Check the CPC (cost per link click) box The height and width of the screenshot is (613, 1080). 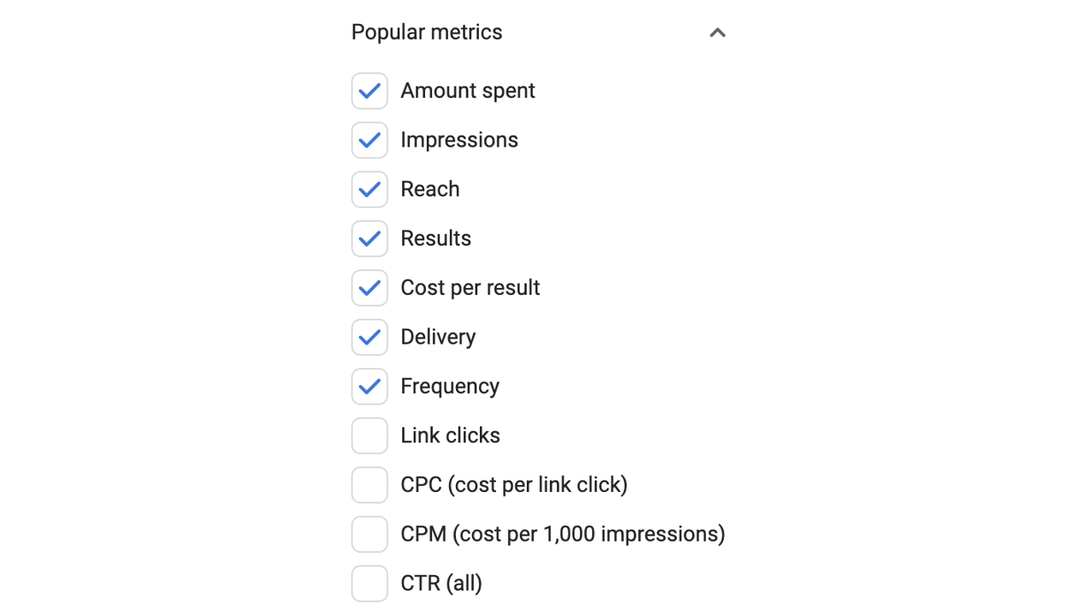coord(369,484)
